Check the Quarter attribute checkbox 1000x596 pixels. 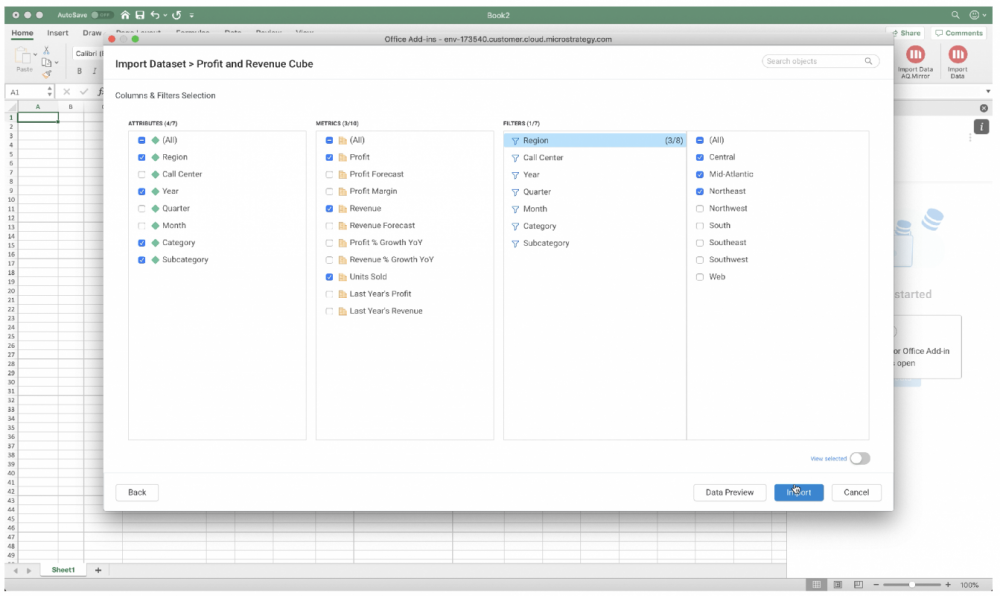tap(142, 208)
